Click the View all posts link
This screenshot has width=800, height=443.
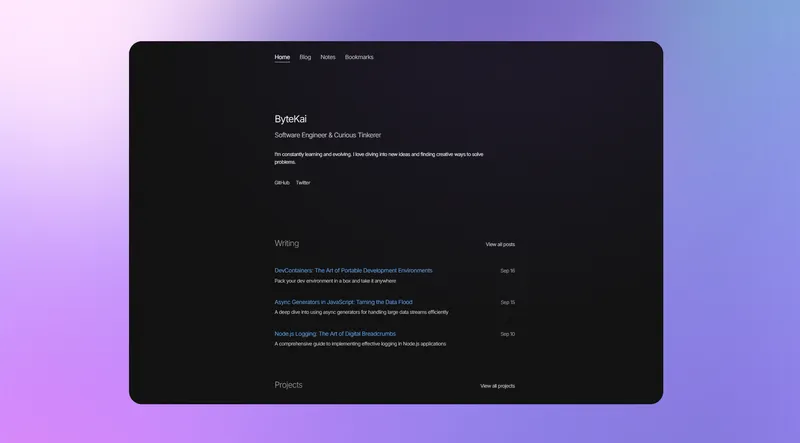(500, 244)
